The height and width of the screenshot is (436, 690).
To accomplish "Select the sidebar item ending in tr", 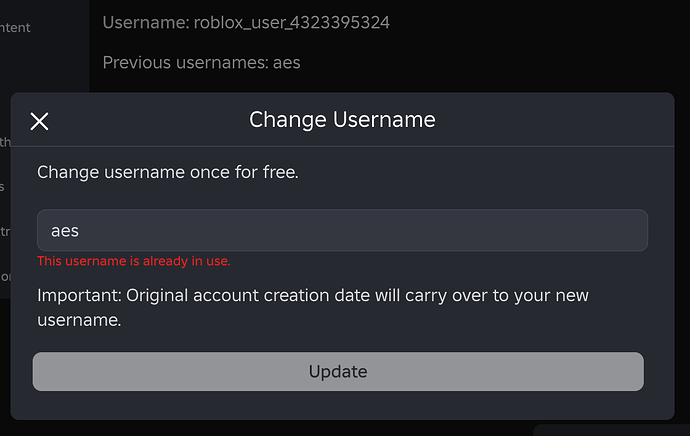I will pos(5,232).
